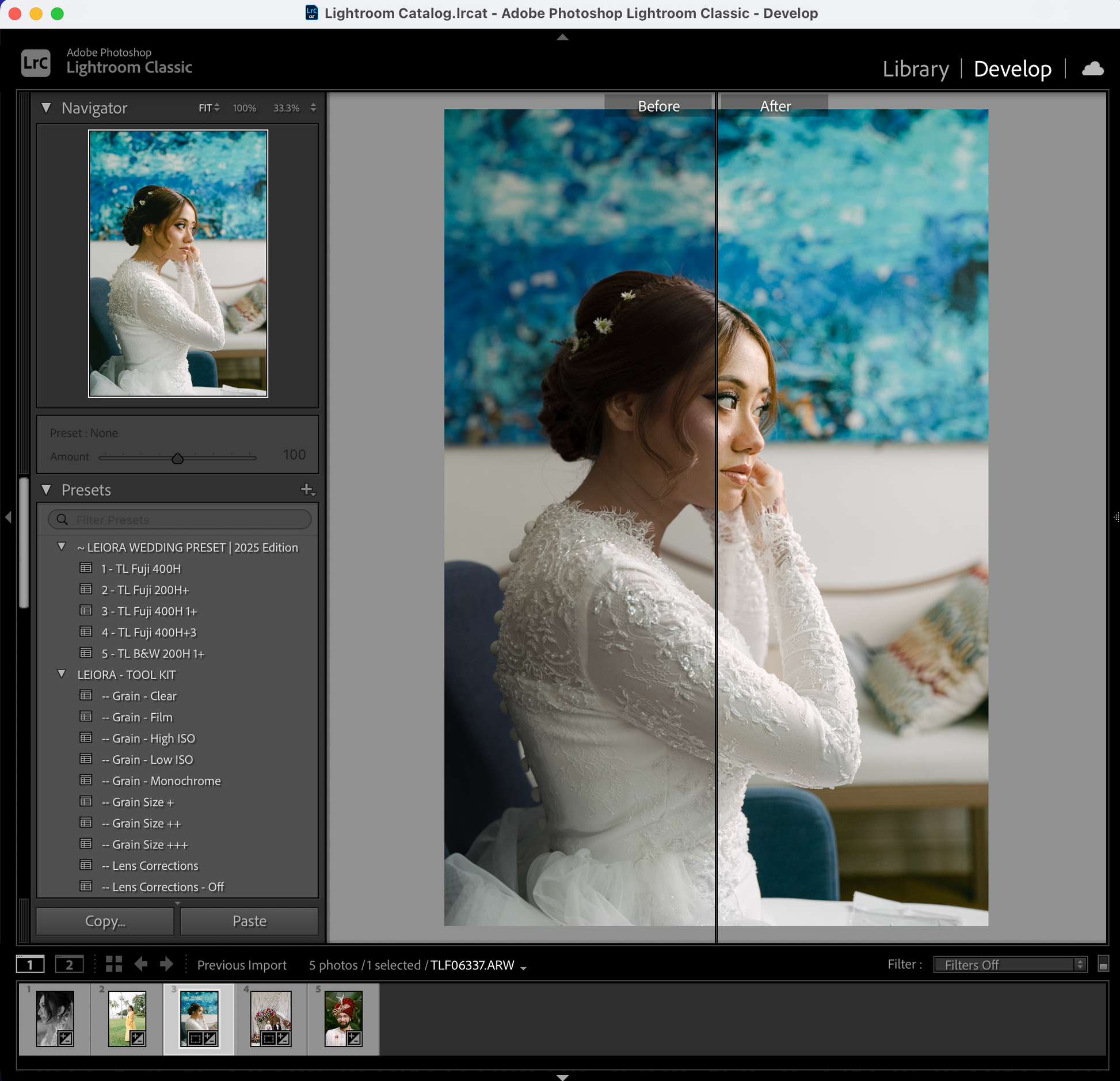This screenshot has width=1120, height=1081.
Task: Go to next photo with right arrow
Action: point(166,964)
